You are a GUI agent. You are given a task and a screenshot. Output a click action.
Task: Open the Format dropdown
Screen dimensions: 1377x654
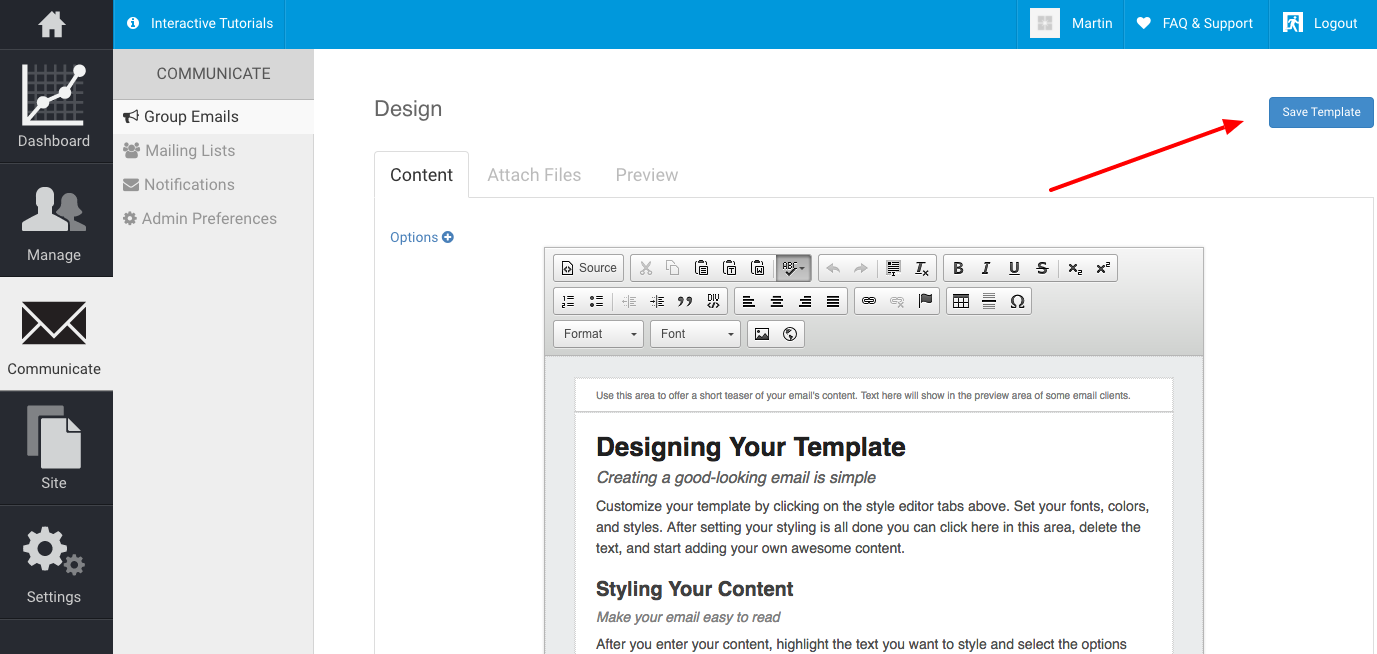[x=598, y=334]
